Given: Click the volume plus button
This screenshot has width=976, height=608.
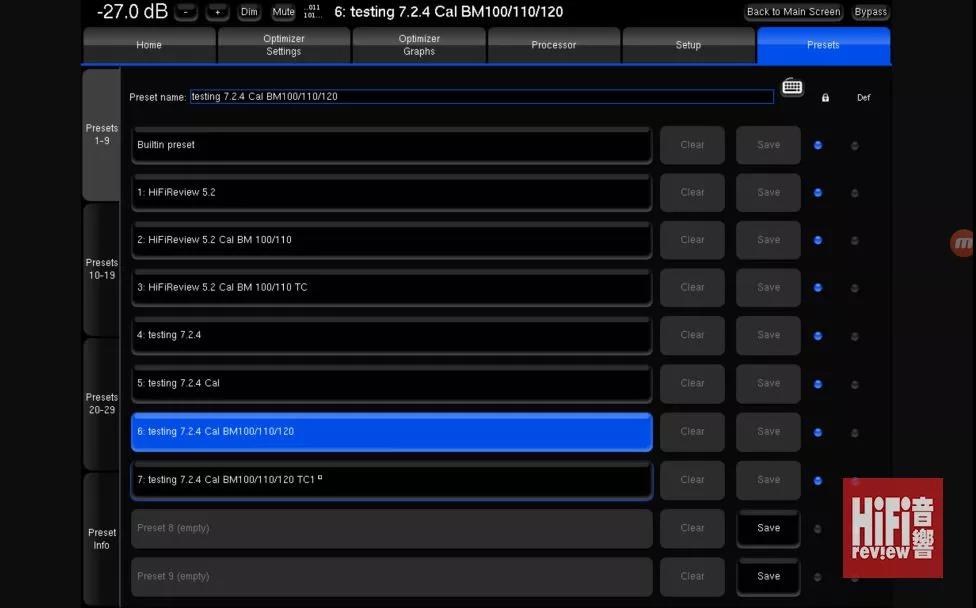Looking at the screenshot, I should 217,12.
